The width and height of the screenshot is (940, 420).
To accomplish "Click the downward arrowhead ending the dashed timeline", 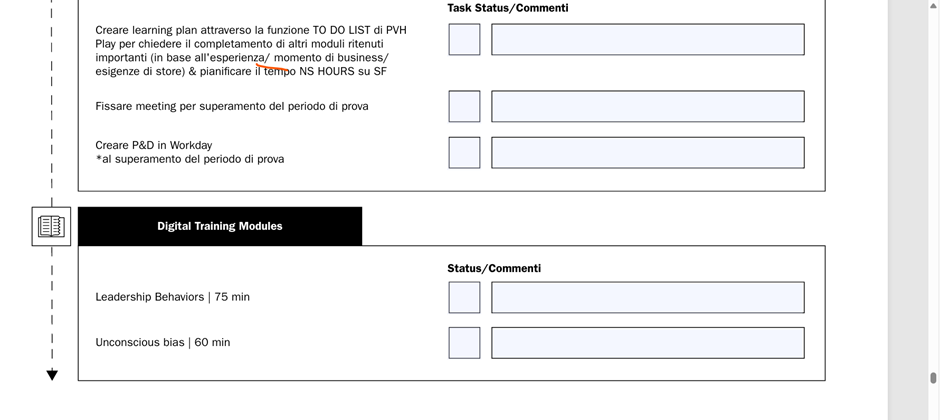I will pos(52,375).
